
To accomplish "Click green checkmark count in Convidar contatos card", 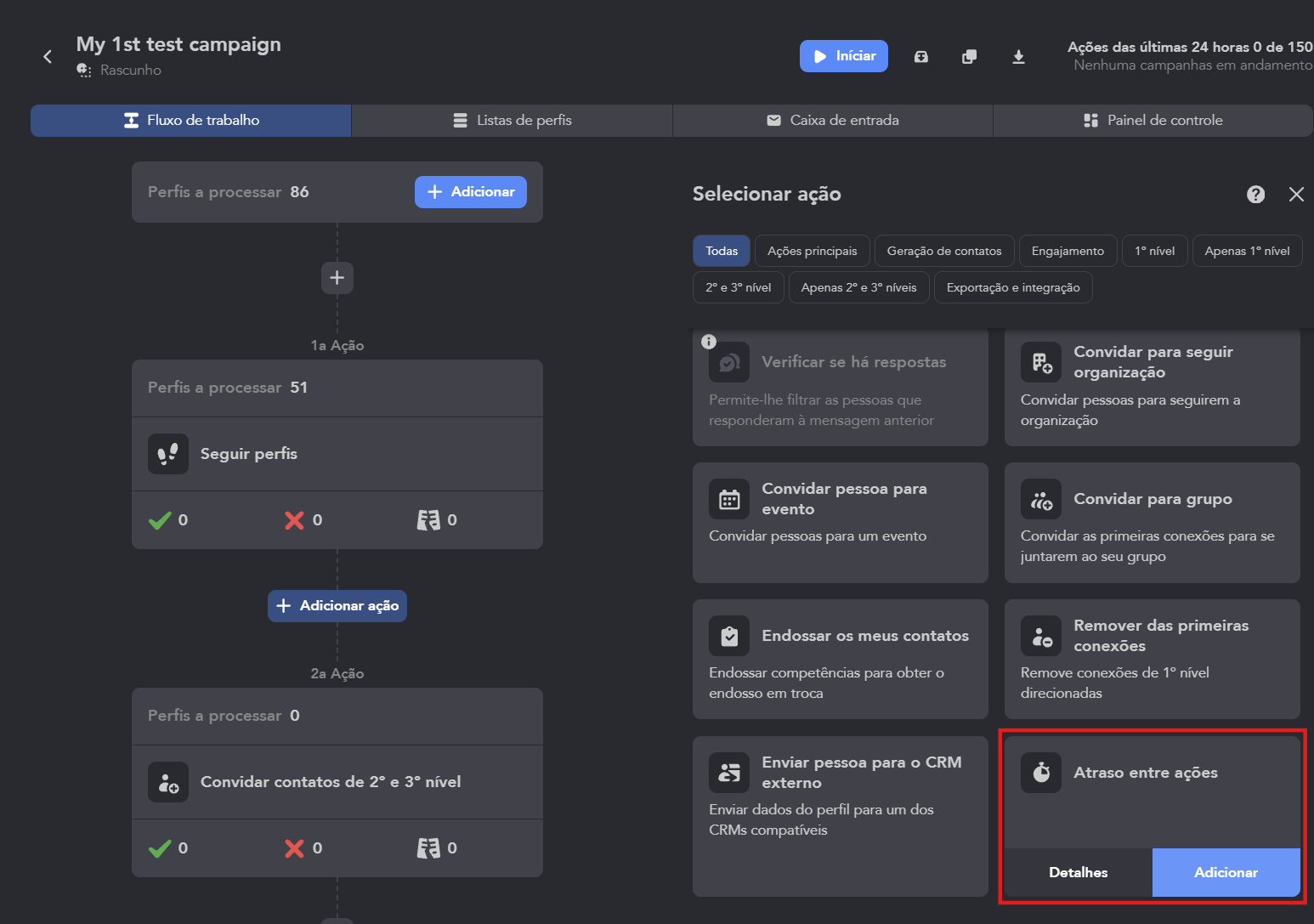I will [168, 848].
